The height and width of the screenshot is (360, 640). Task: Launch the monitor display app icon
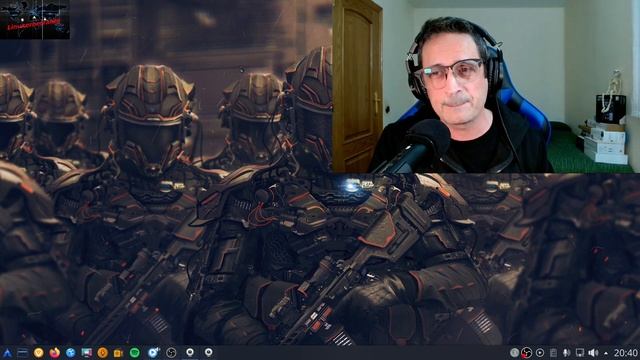87,353
